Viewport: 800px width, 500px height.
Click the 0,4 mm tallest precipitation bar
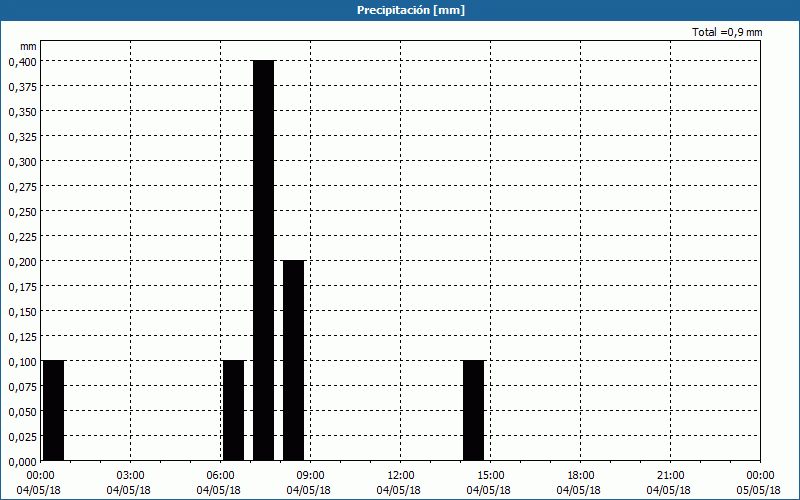click(264, 261)
